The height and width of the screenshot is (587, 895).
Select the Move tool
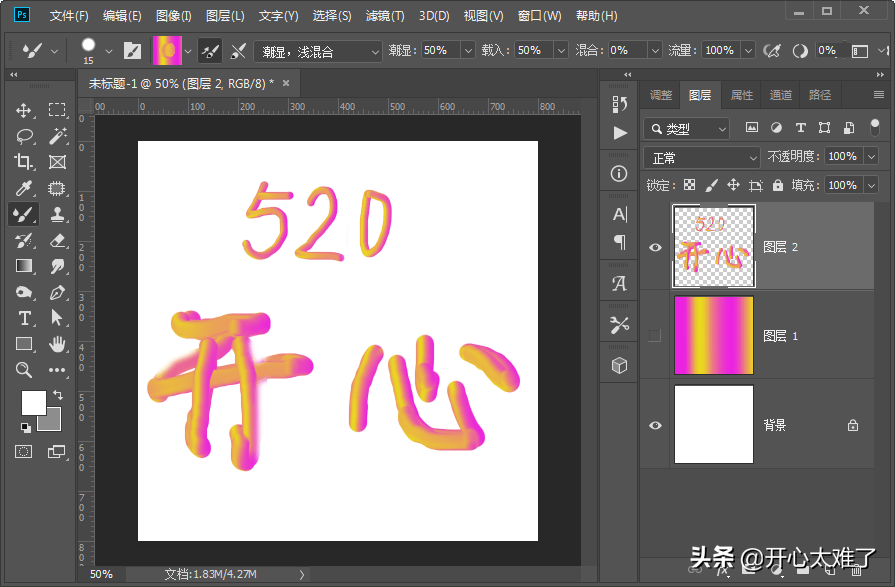point(21,110)
